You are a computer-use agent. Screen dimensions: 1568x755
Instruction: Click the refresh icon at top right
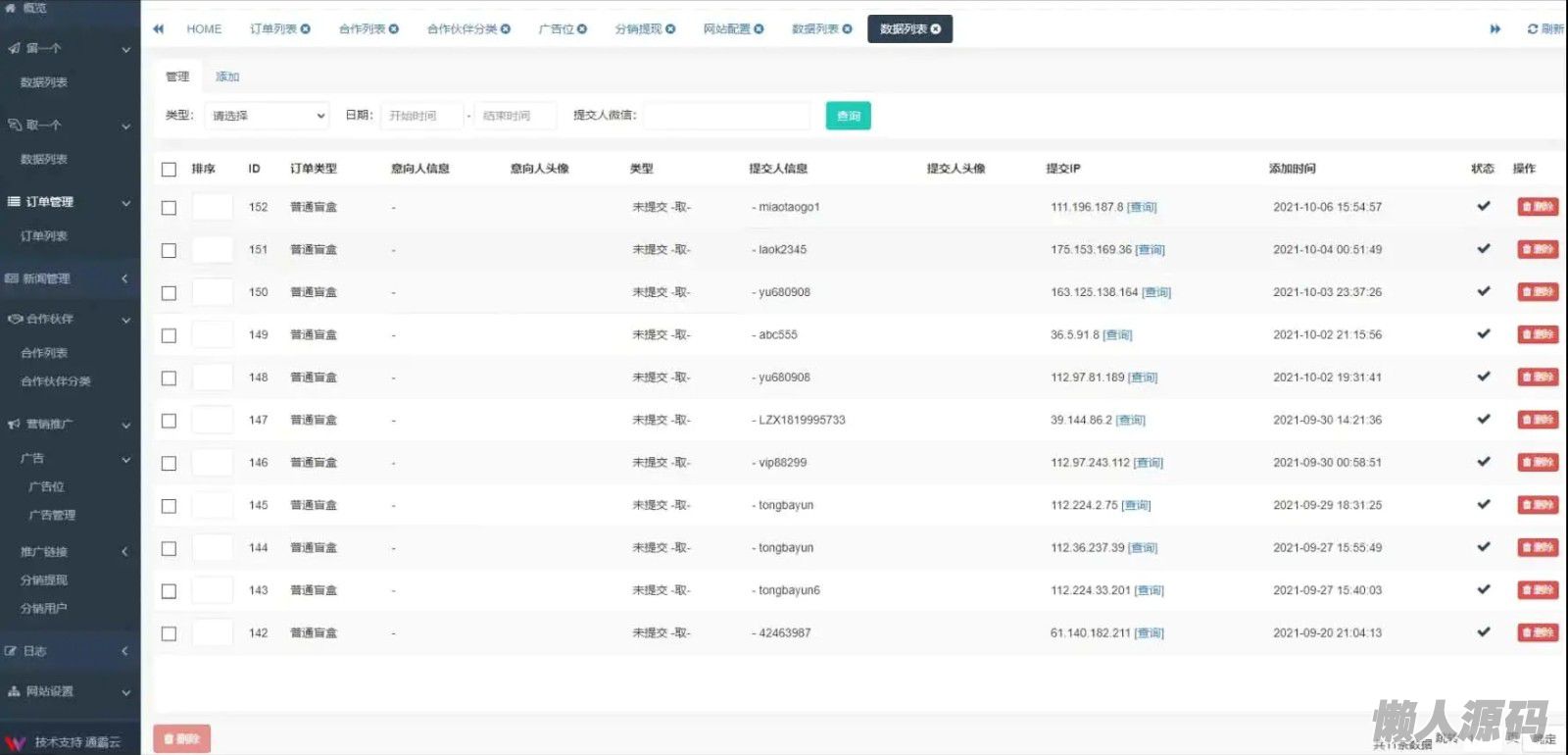tap(1533, 29)
